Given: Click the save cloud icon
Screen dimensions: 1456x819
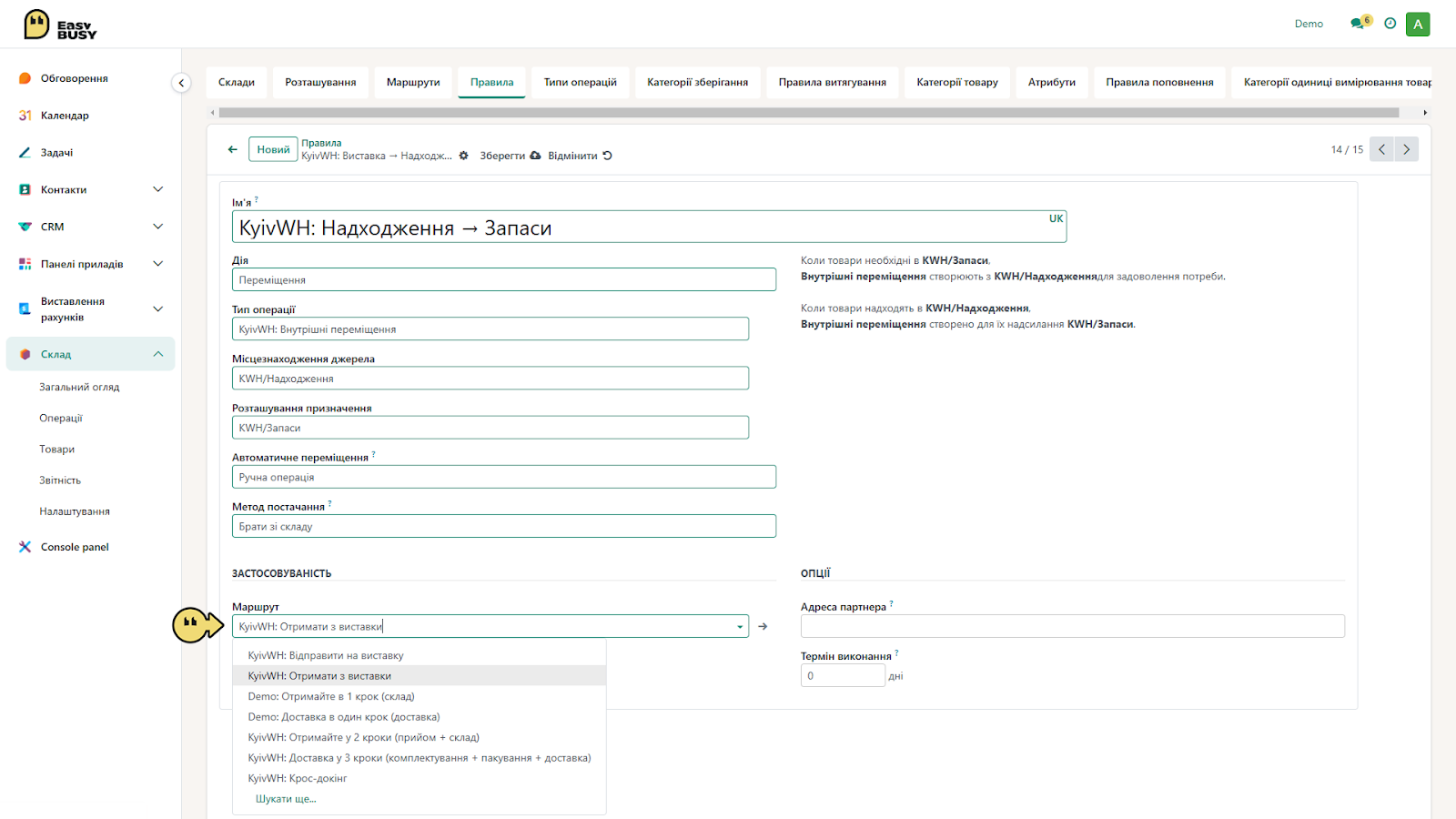Looking at the screenshot, I should point(535,156).
